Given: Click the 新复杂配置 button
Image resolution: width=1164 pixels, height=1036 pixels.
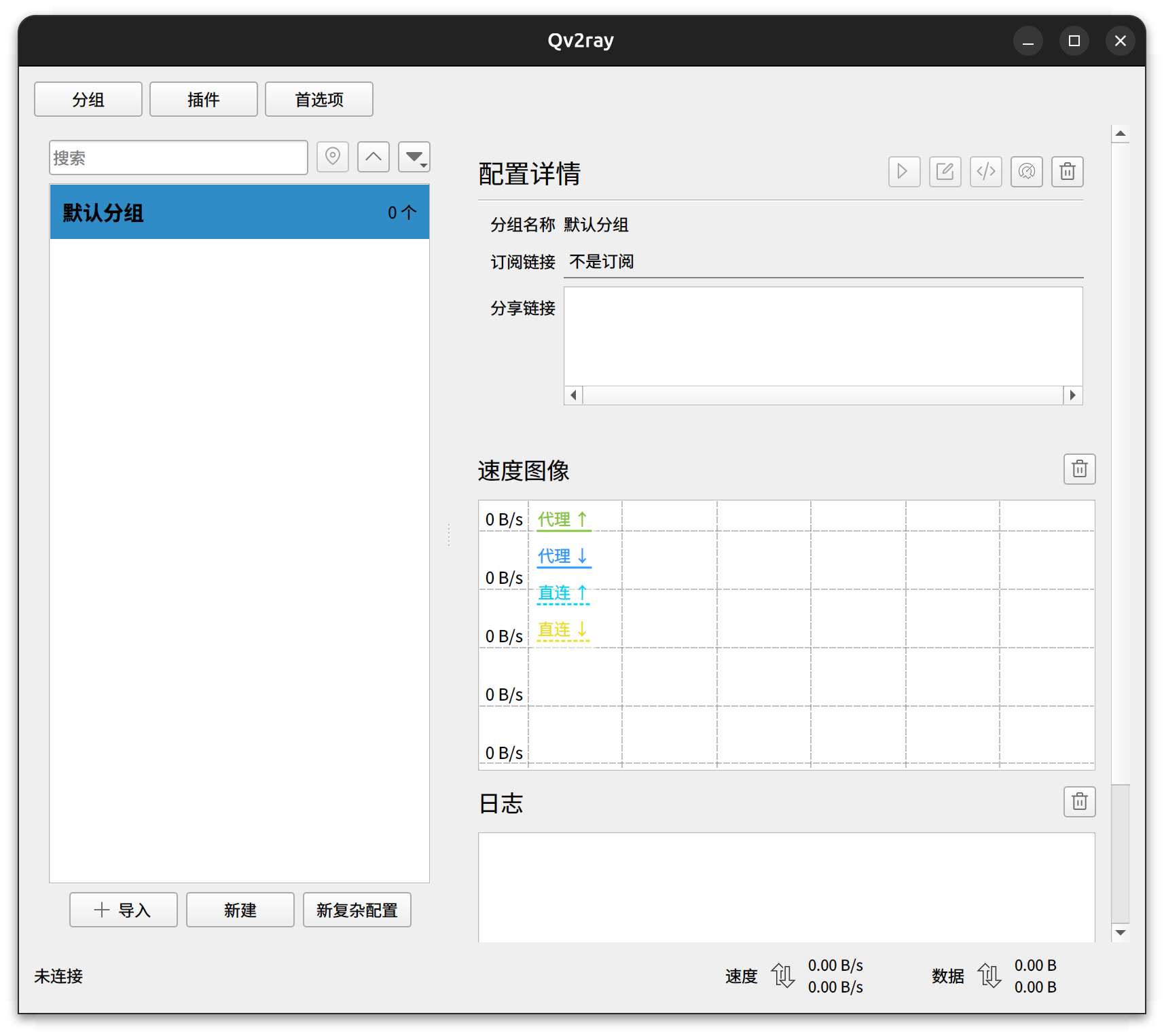Looking at the screenshot, I should (x=357, y=910).
